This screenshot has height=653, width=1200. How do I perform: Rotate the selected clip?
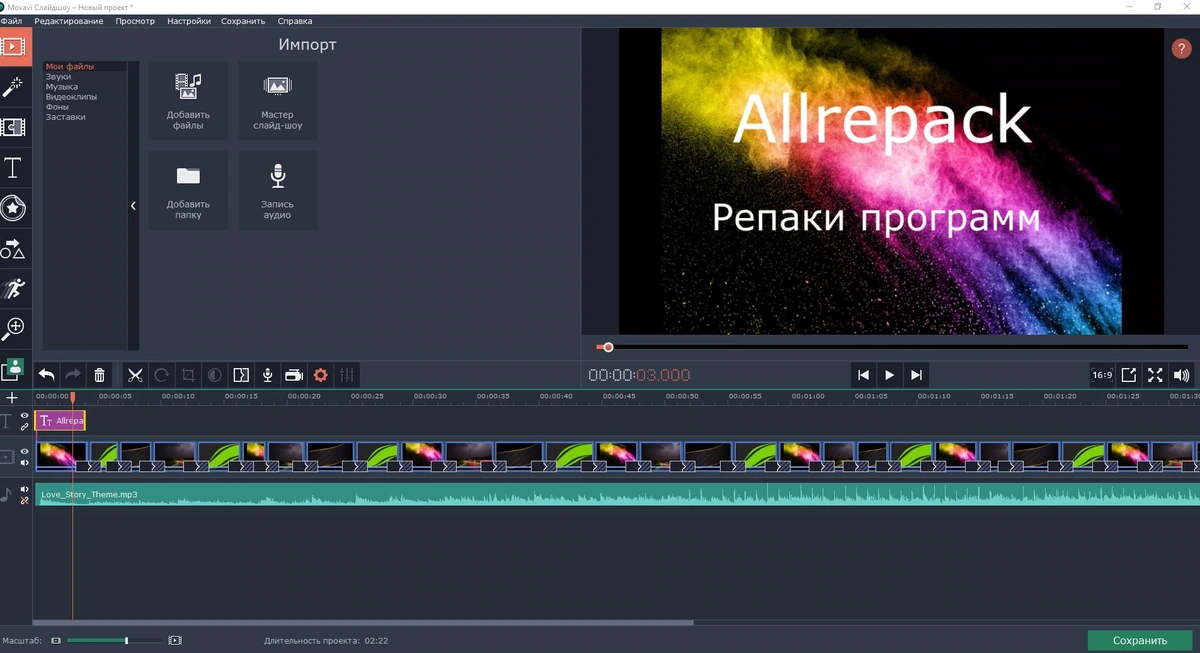click(x=161, y=375)
